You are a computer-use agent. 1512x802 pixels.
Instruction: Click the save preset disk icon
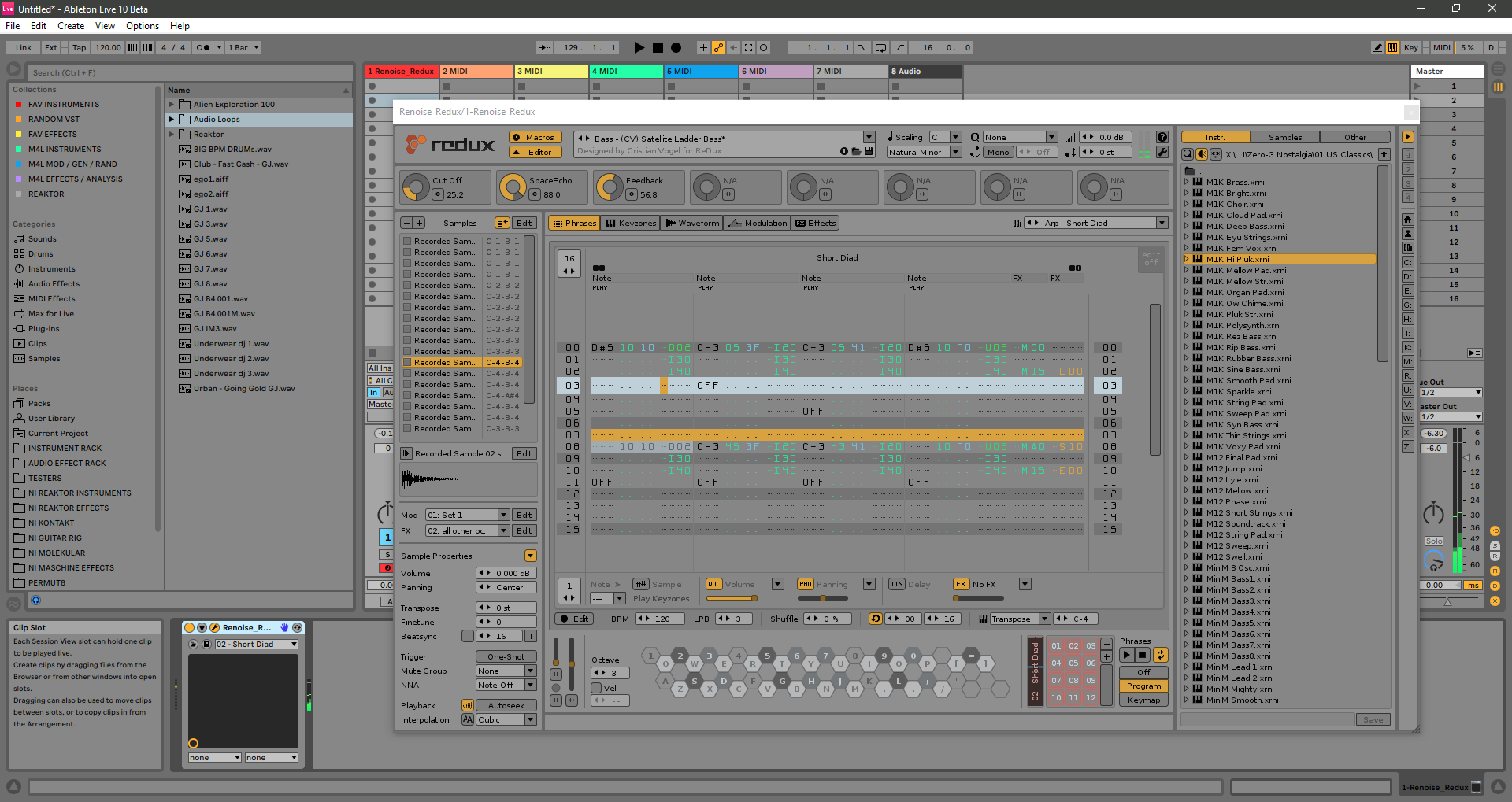tap(869, 151)
